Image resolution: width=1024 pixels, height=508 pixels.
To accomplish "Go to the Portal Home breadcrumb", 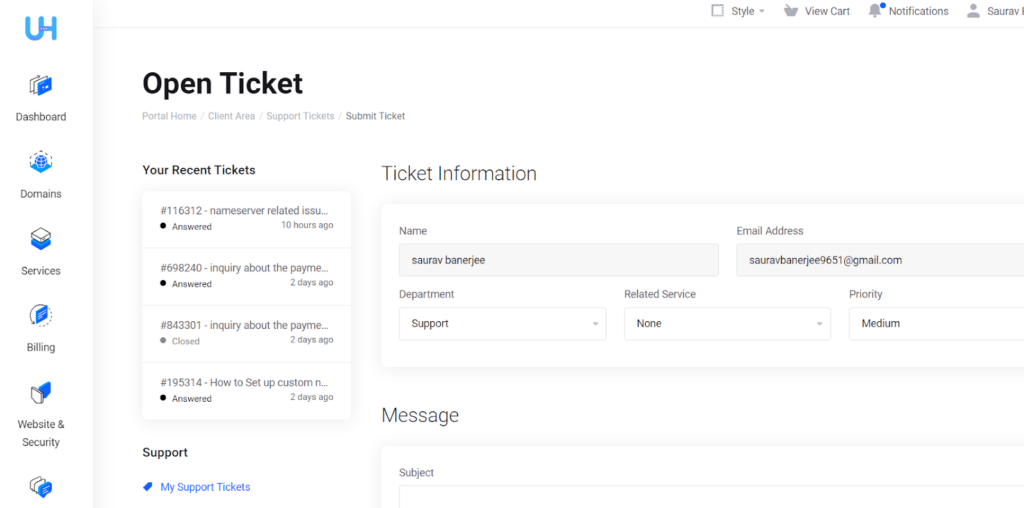I will click(169, 116).
